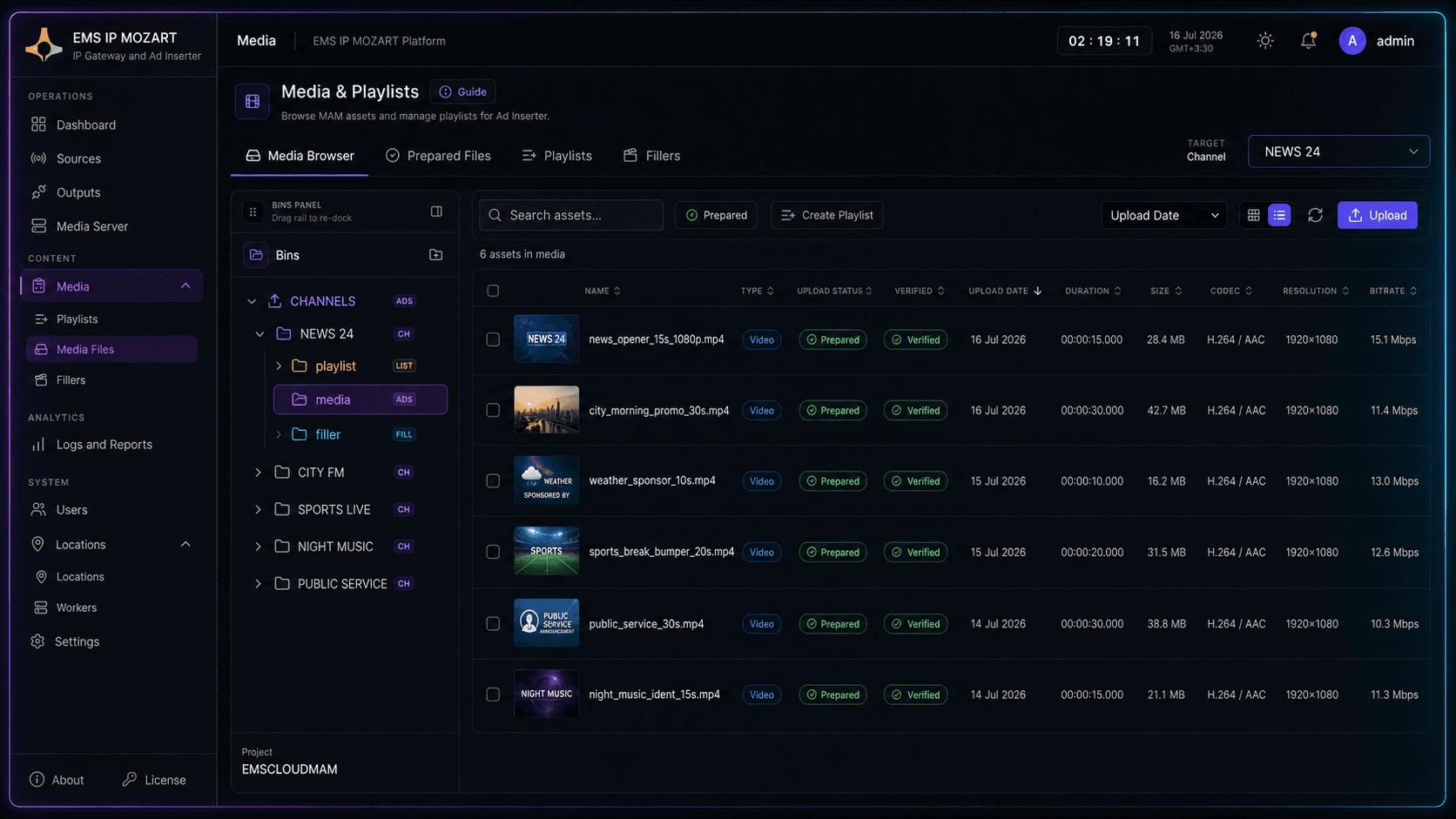Open news_opener thumbnail NEWS 24
The image size is (1456, 819).
click(x=546, y=339)
